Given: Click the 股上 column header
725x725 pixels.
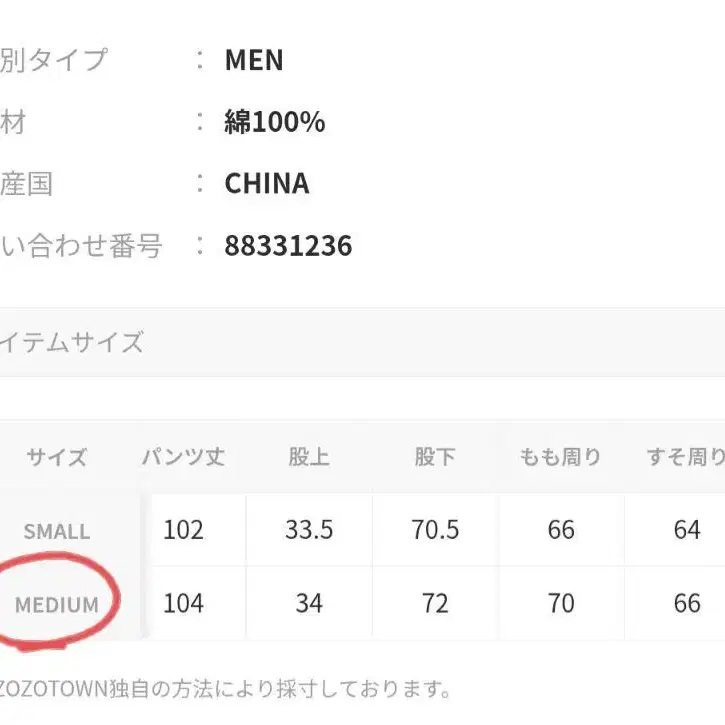Looking at the screenshot, I should click(309, 457).
